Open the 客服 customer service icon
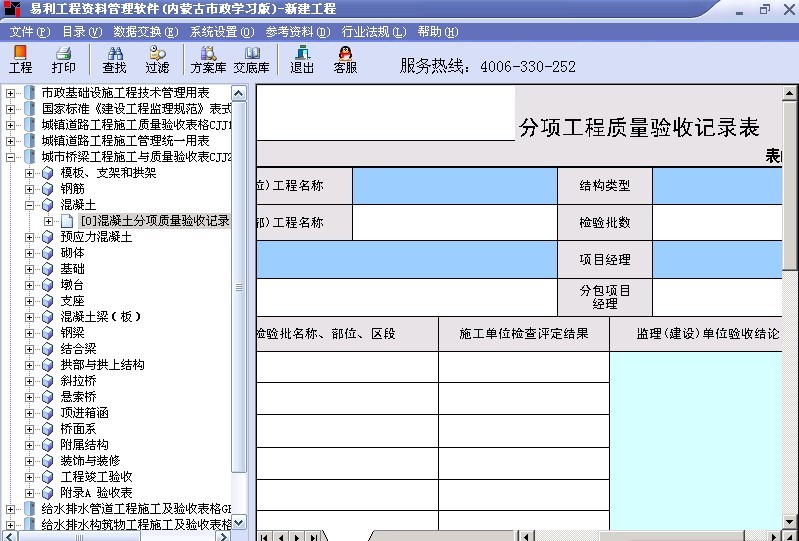The height and width of the screenshot is (541, 799). [345, 59]
